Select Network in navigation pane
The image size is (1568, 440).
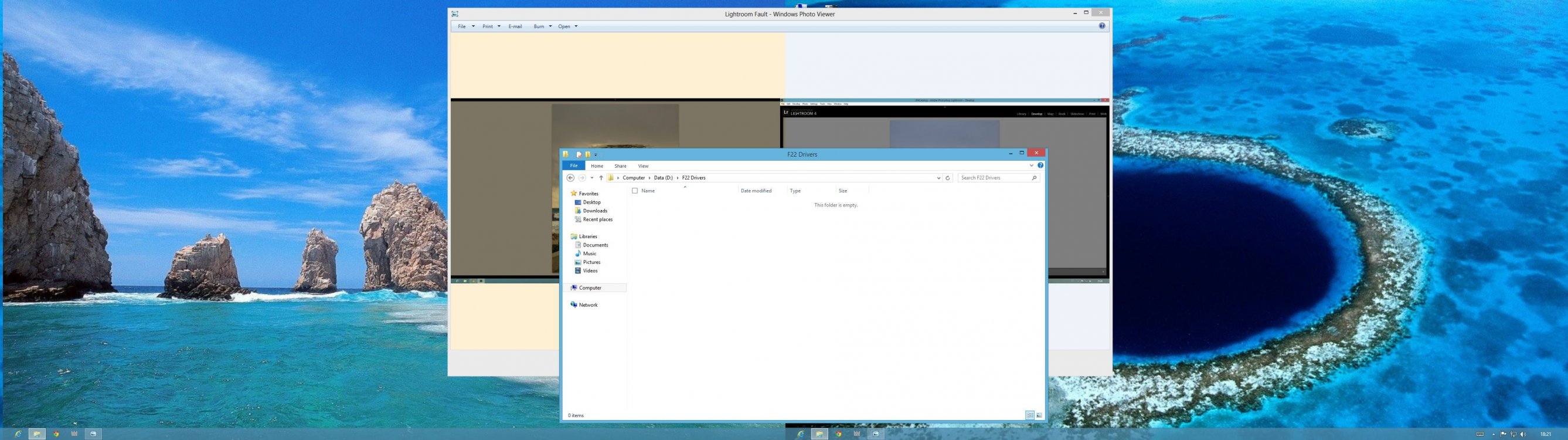click(x=588, y=304)
